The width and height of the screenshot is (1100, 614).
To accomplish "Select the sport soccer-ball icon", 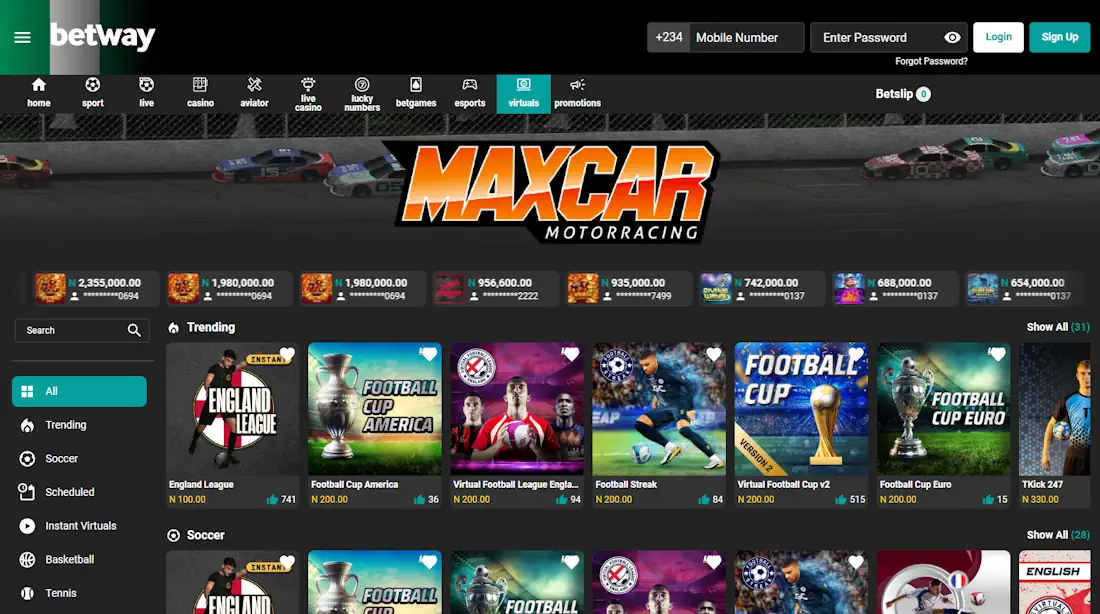I will pos(92,88).
